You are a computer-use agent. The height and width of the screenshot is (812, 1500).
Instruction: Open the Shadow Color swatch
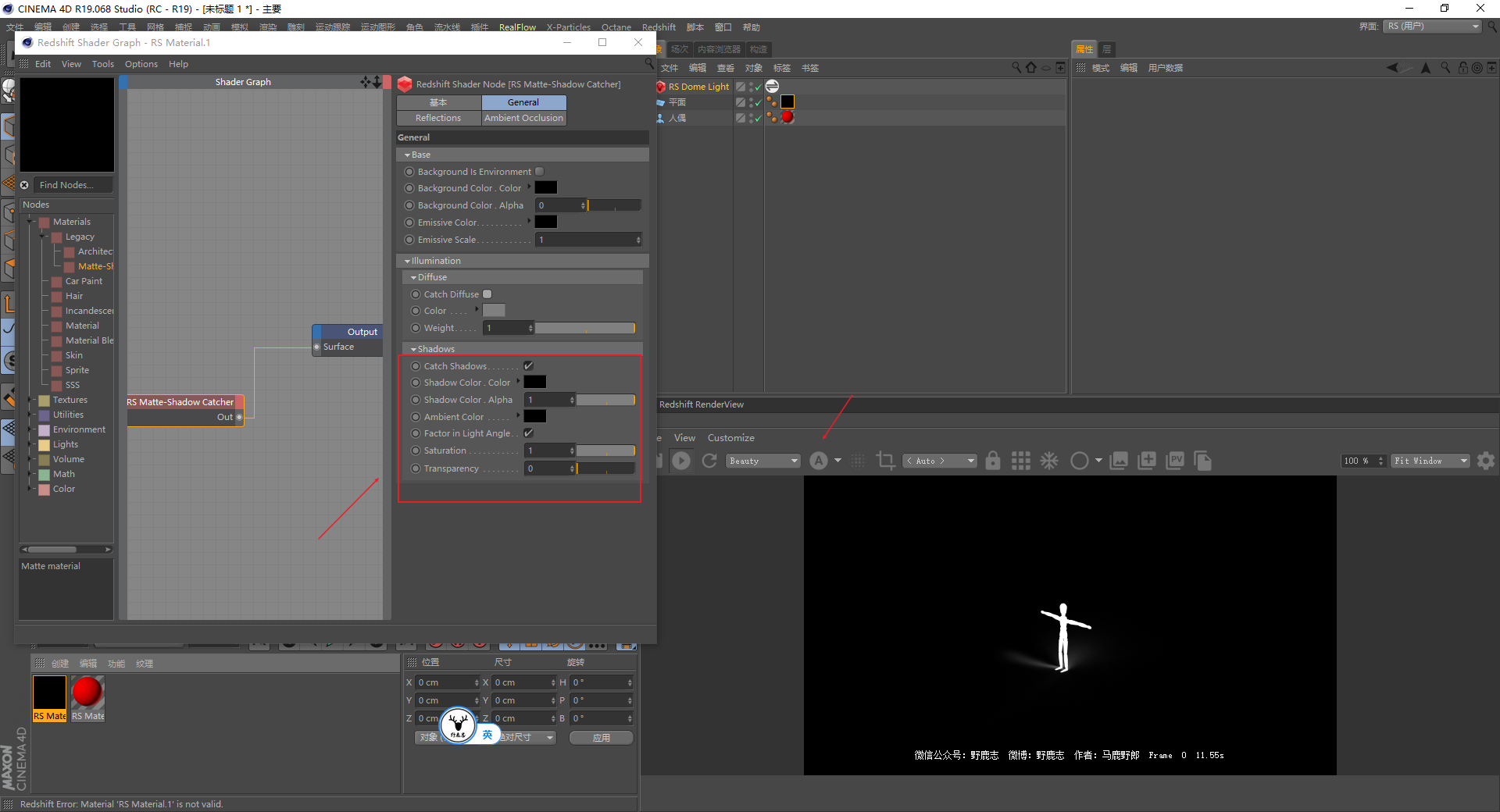(x=535, y=383)
